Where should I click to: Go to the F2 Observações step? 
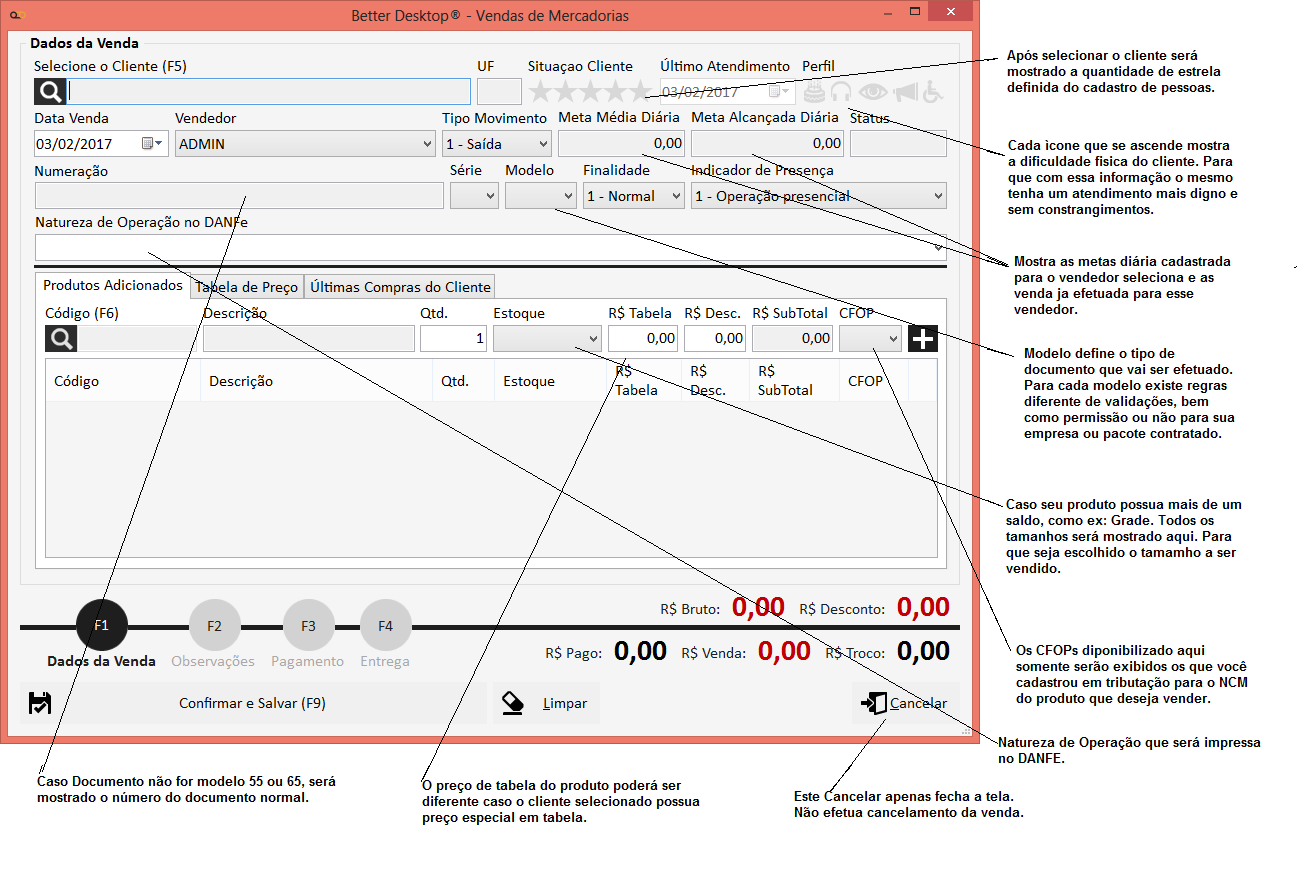[214, 626]
